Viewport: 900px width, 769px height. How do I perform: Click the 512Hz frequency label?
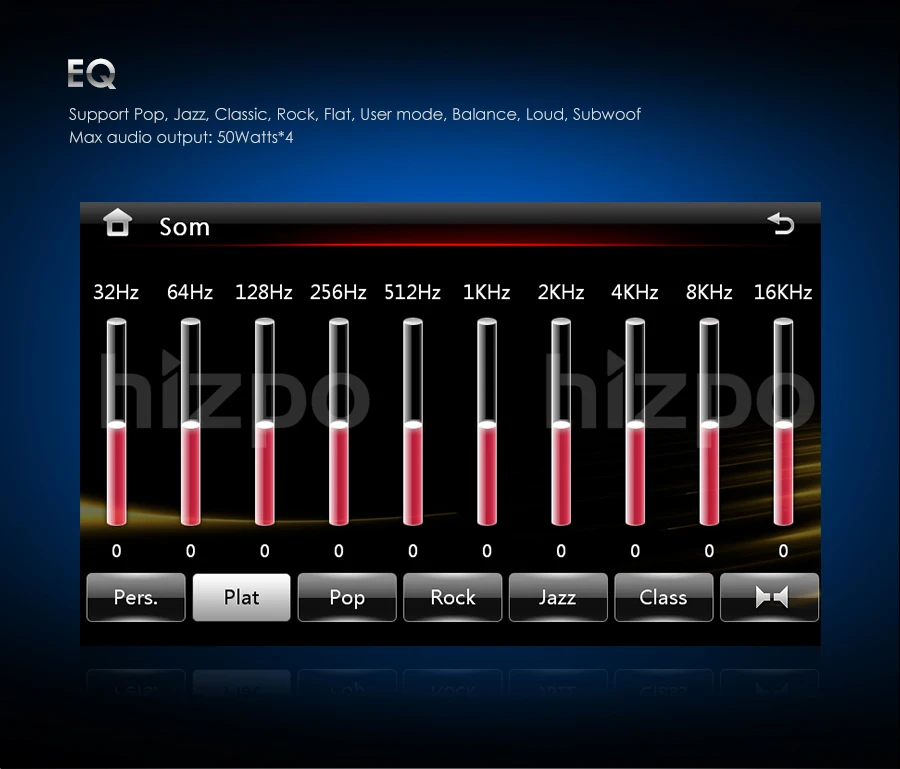[x=412, y=292]
